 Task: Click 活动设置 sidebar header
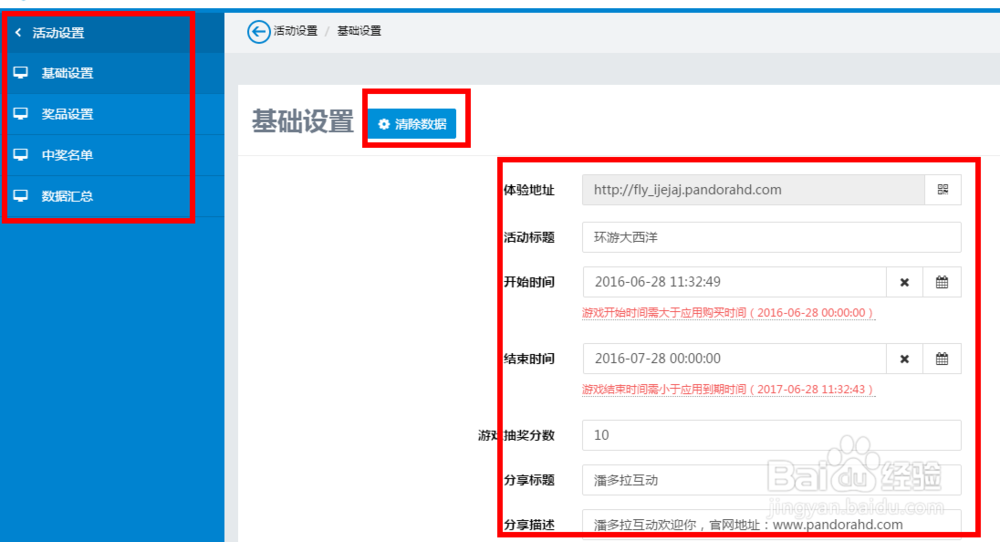pos(112,33)
